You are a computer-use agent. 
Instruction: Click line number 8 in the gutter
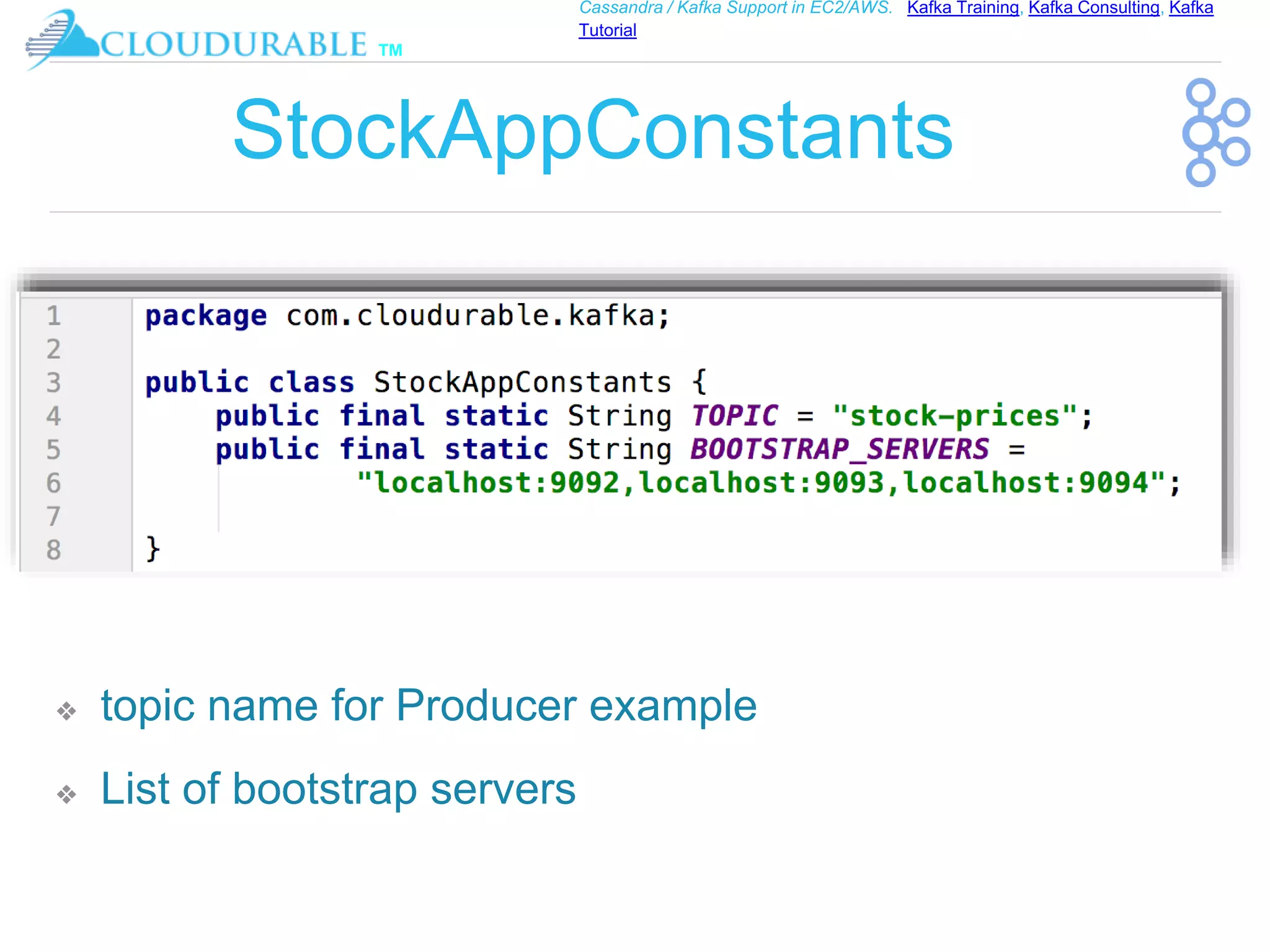pyautogui.click(x=54, y=550)
